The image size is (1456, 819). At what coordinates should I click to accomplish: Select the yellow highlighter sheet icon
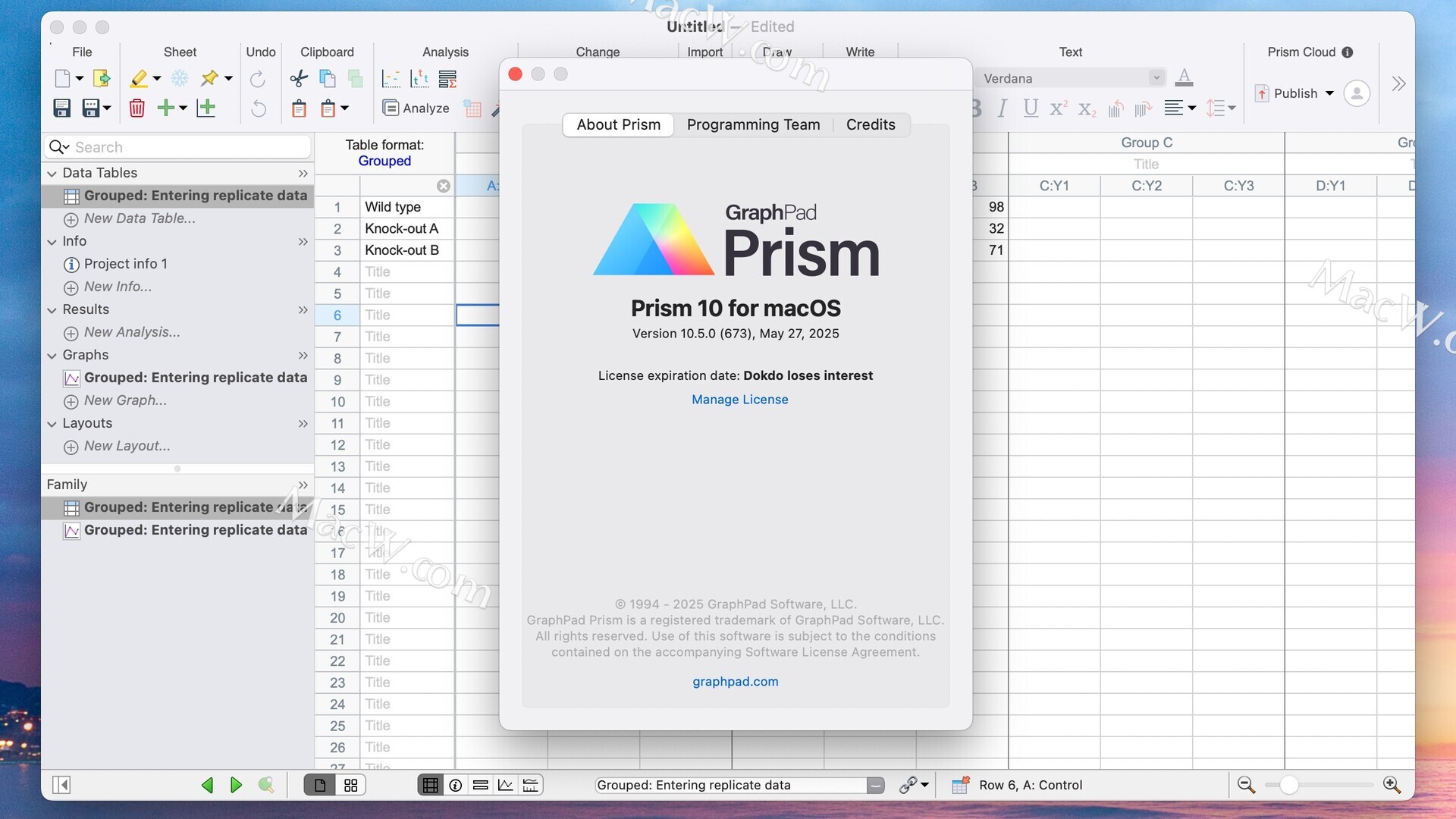click(139, 78)
